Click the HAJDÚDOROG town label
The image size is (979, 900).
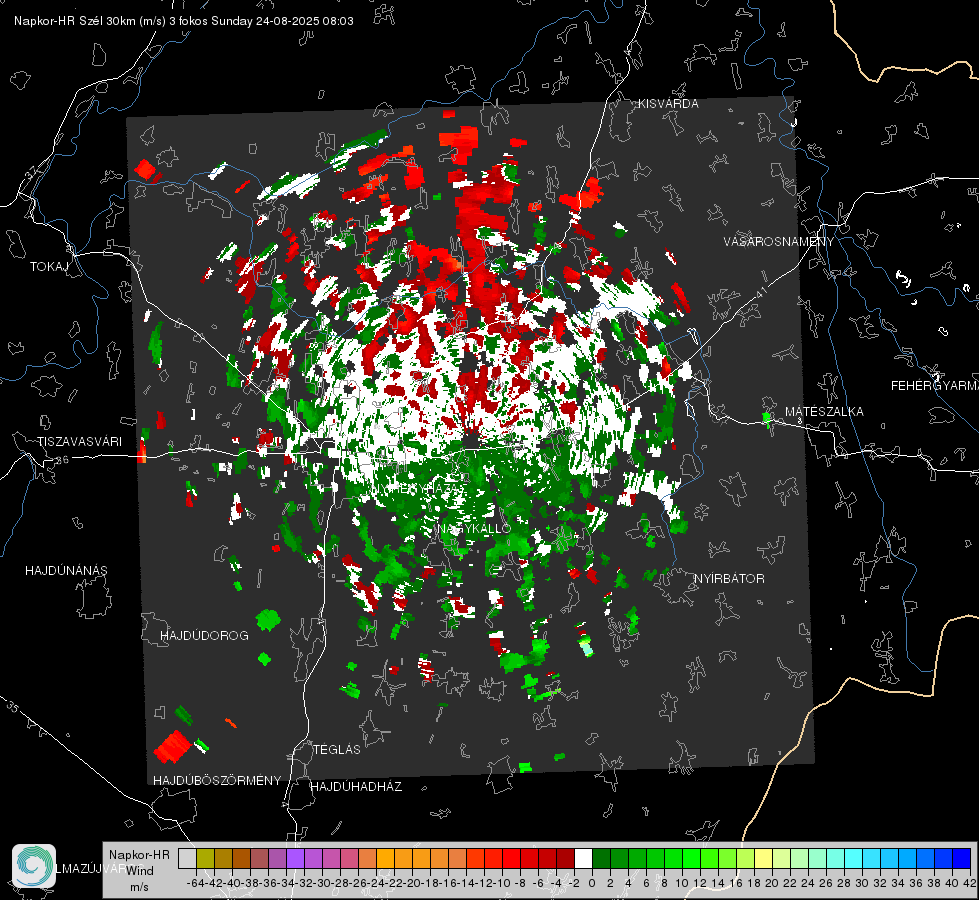(204, 635)
